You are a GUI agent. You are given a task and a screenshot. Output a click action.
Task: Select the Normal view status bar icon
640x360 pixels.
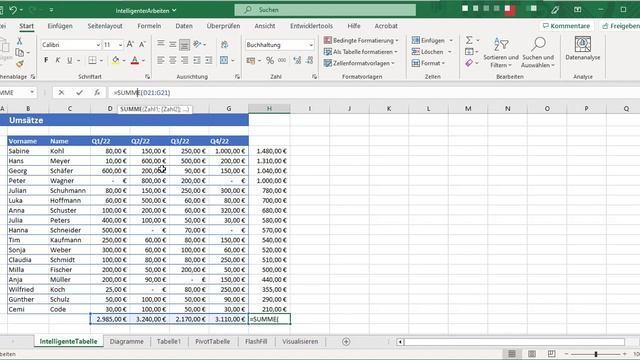coord(512,353)
